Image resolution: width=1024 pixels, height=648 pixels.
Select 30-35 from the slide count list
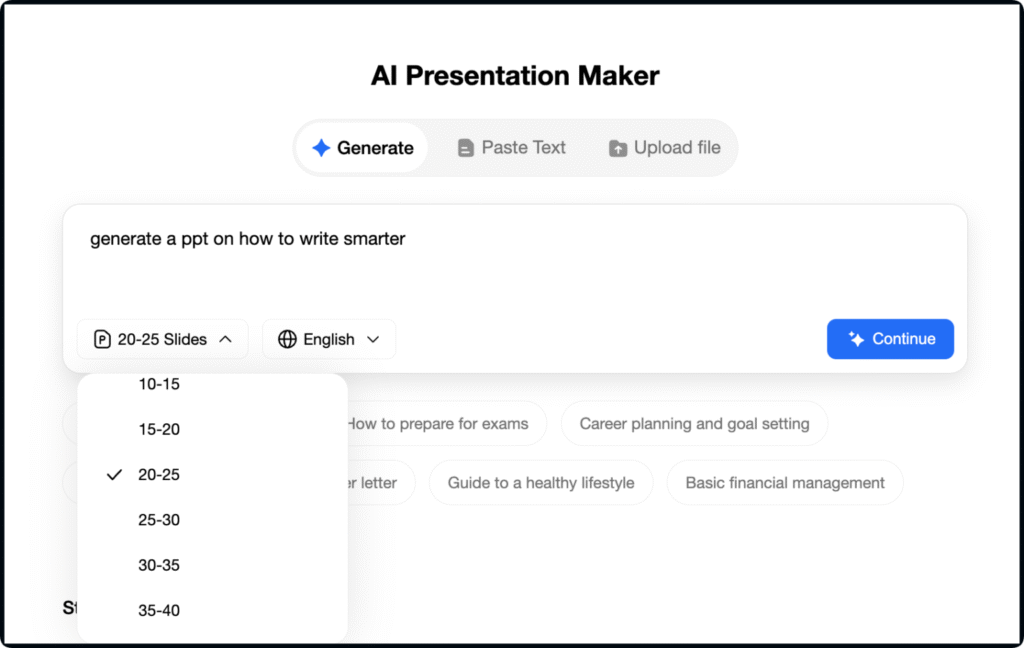(x=159, y=565)
